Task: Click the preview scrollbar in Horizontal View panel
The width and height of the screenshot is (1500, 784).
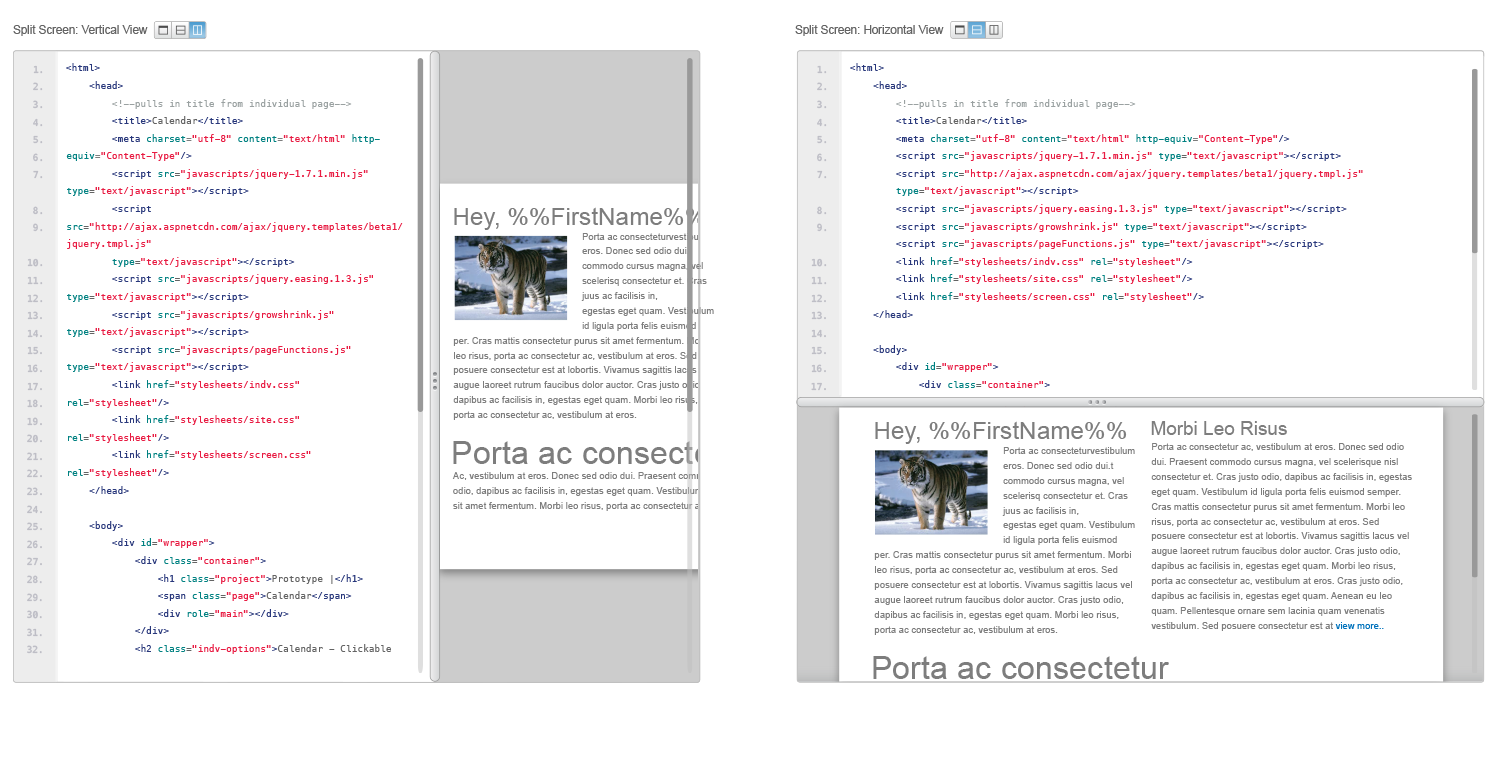Action: 1474,495
